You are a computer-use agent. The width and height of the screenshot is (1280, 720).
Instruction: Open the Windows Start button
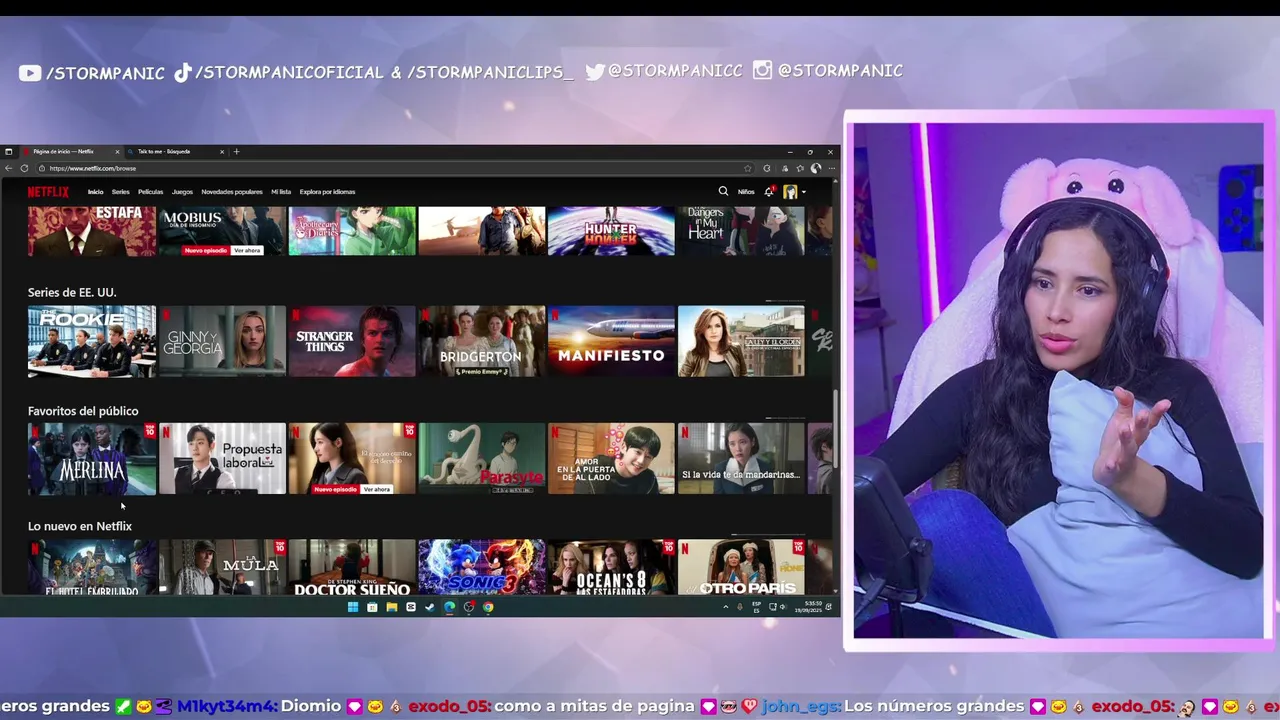point(353,607)
